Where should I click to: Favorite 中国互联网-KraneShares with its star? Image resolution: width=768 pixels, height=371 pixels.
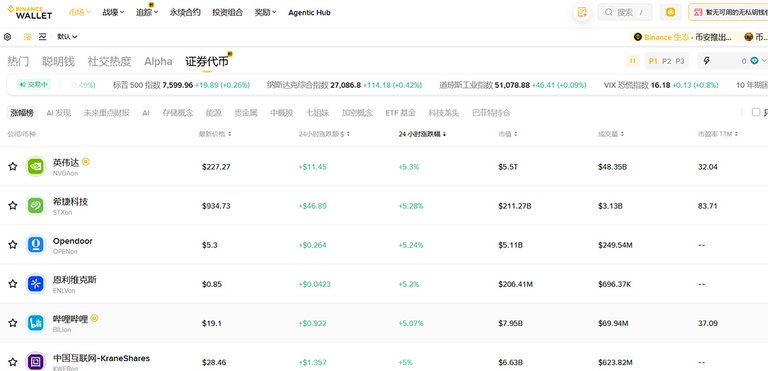[x=13, y=362]
